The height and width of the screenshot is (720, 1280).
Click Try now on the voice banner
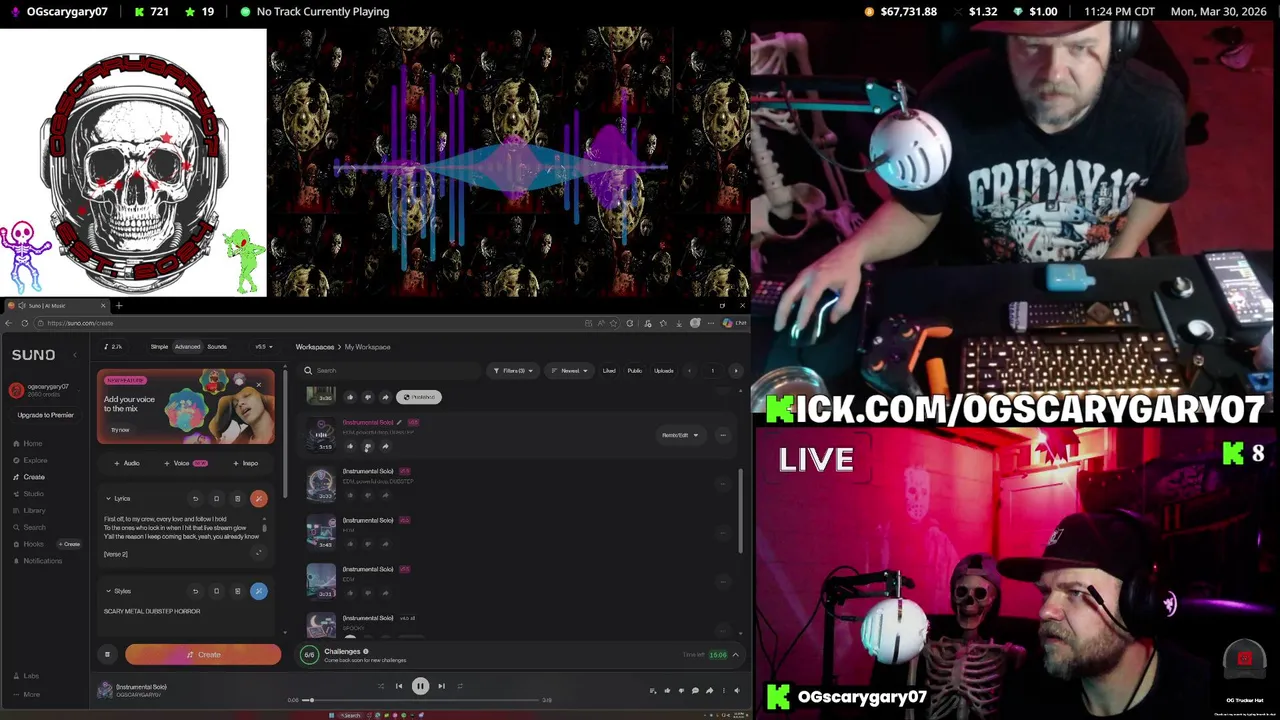tap(120, 430)
